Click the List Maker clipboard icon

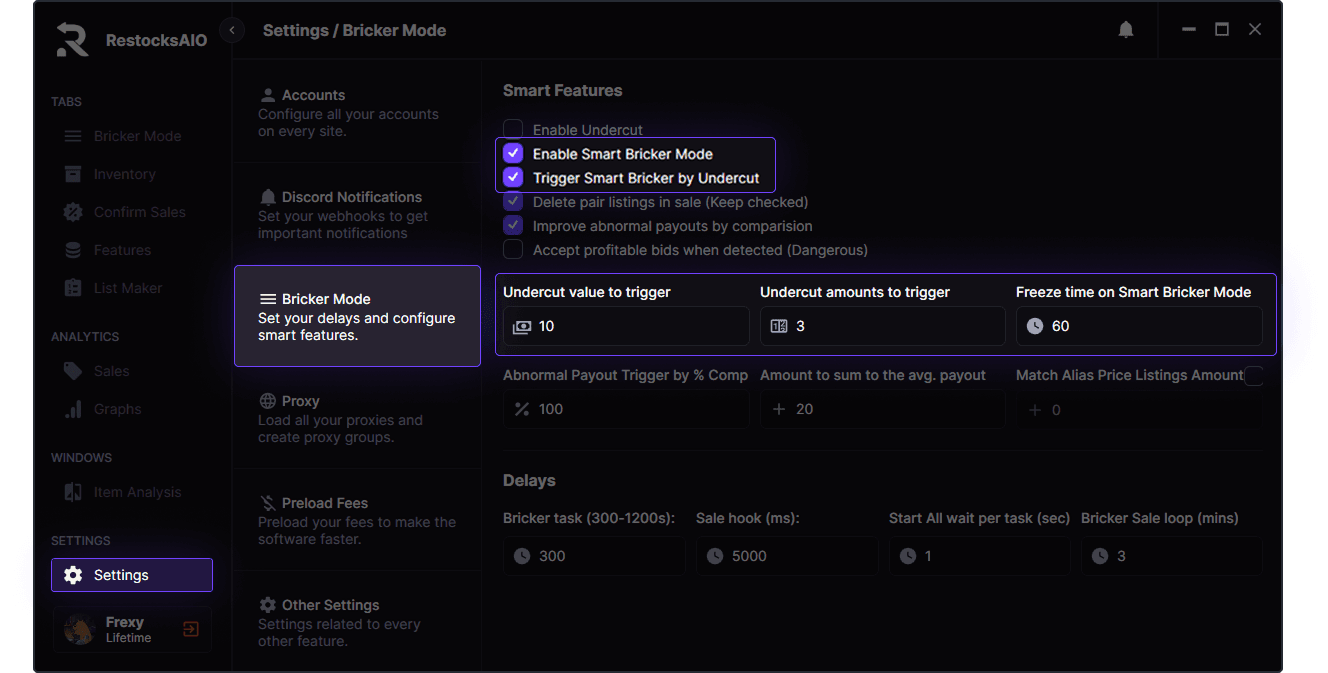73,288
